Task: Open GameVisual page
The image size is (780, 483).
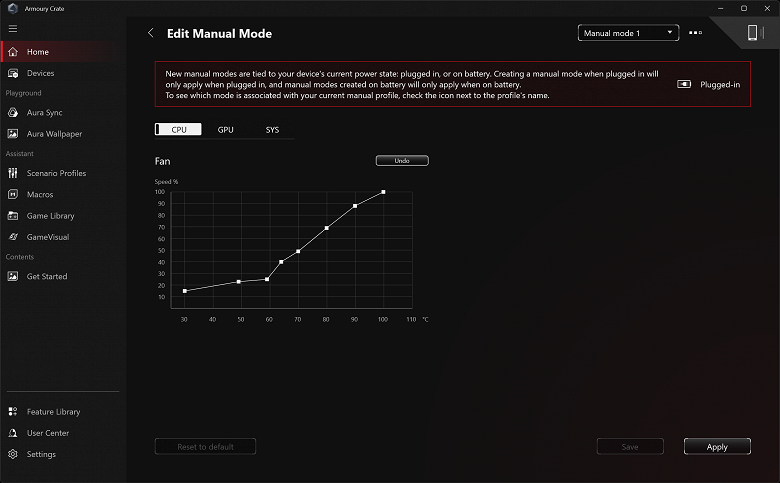Action: pos(63,237)
